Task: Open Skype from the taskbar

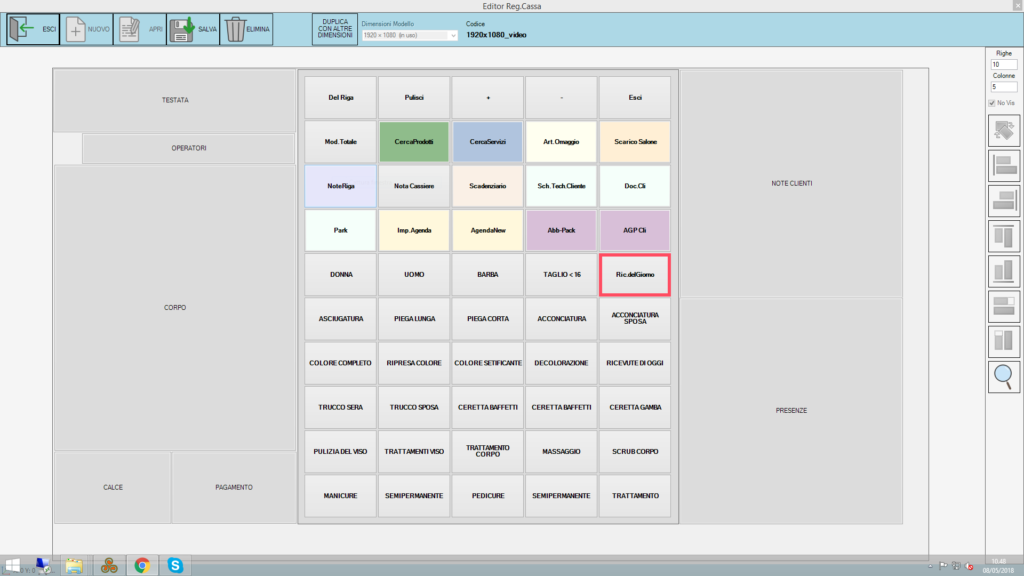Action: (x=175, y=565)
